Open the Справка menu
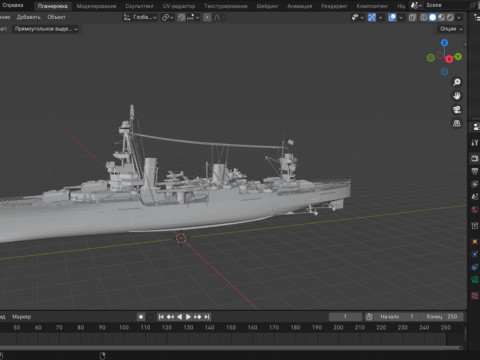 [13, 5]
